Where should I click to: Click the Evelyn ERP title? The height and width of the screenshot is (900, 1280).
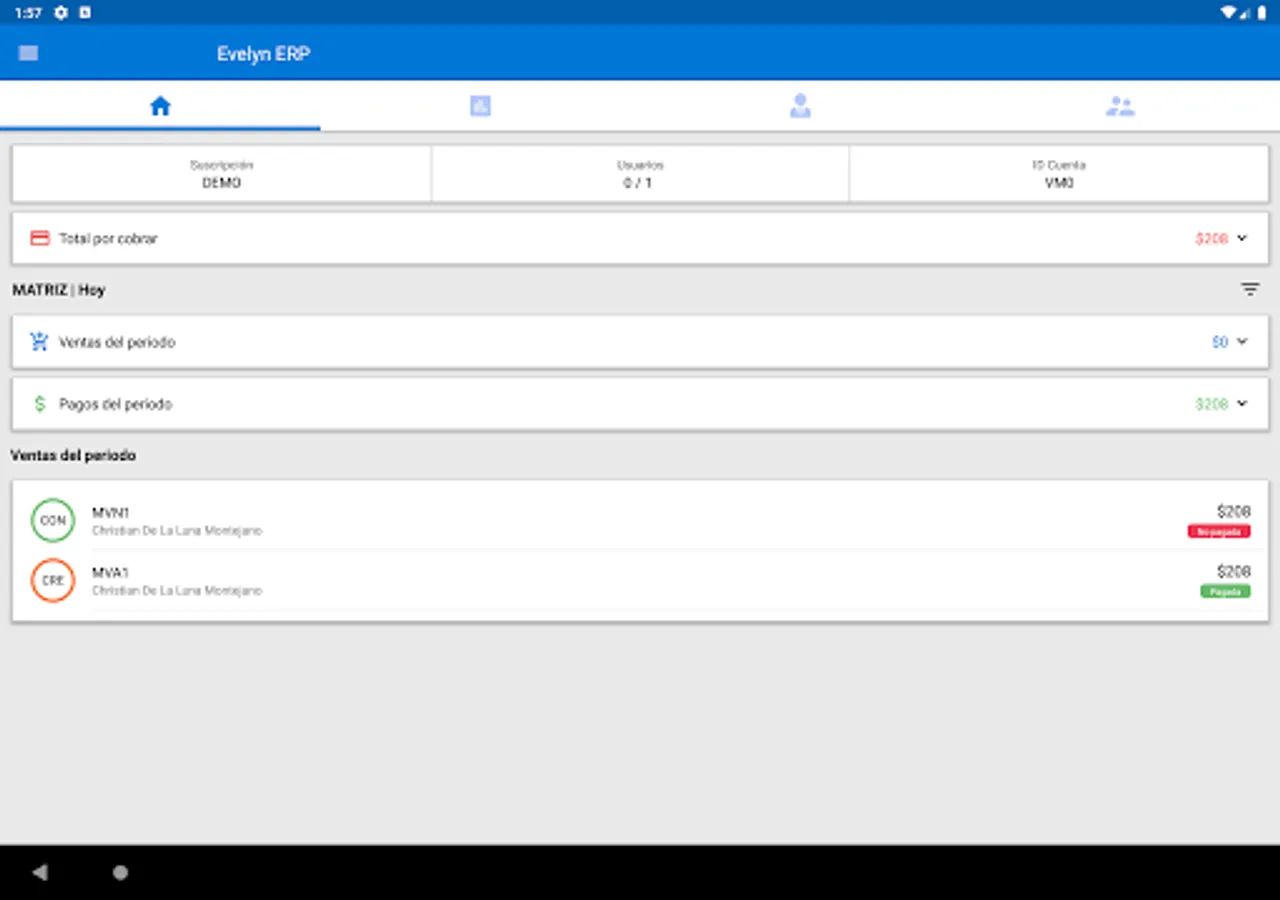(264, 54)
